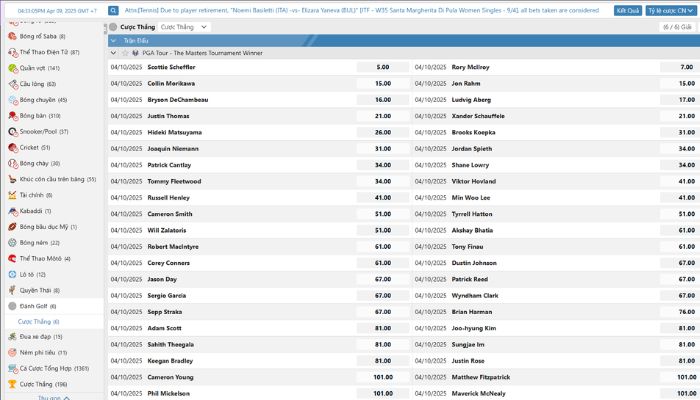The height and width of the screenshot is (400, 700).
Task: Bet on Bryson DeChambeau odds 16.00
Action: pyautogui.click(x=383, y=100)
